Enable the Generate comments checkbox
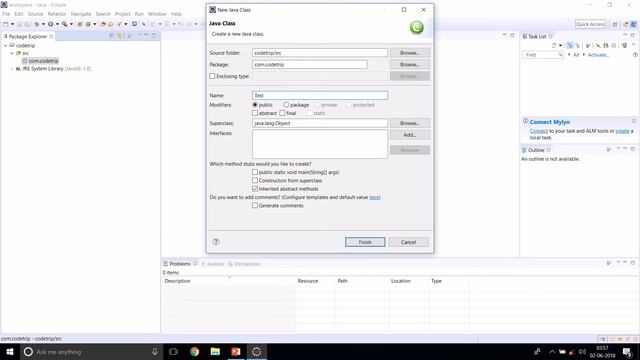Image resolution: width=640 pixels, height=360 pixels. pos(255,205)
